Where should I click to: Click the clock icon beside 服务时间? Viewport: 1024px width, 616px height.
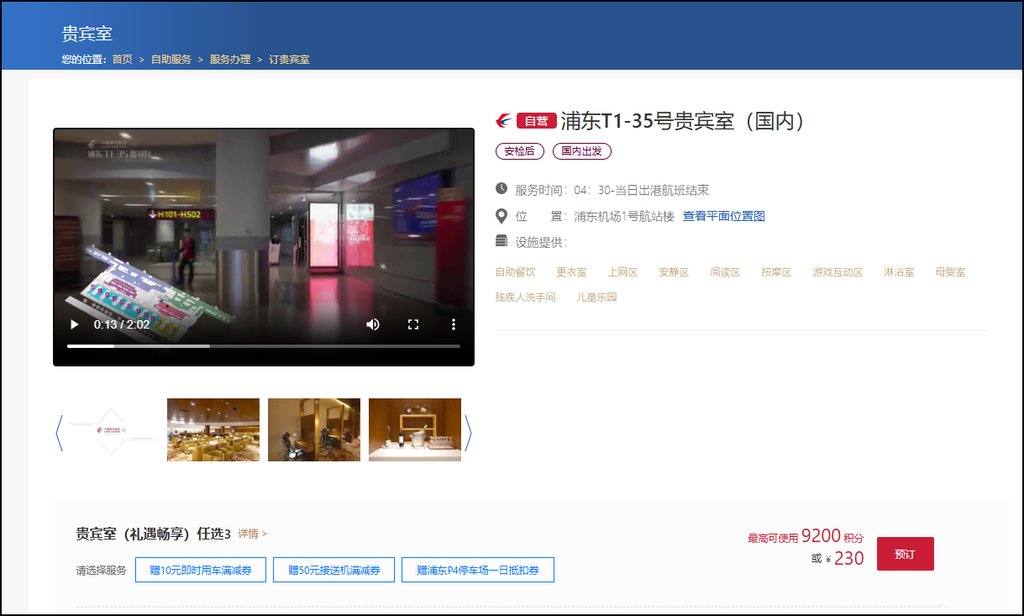point(501,189)
